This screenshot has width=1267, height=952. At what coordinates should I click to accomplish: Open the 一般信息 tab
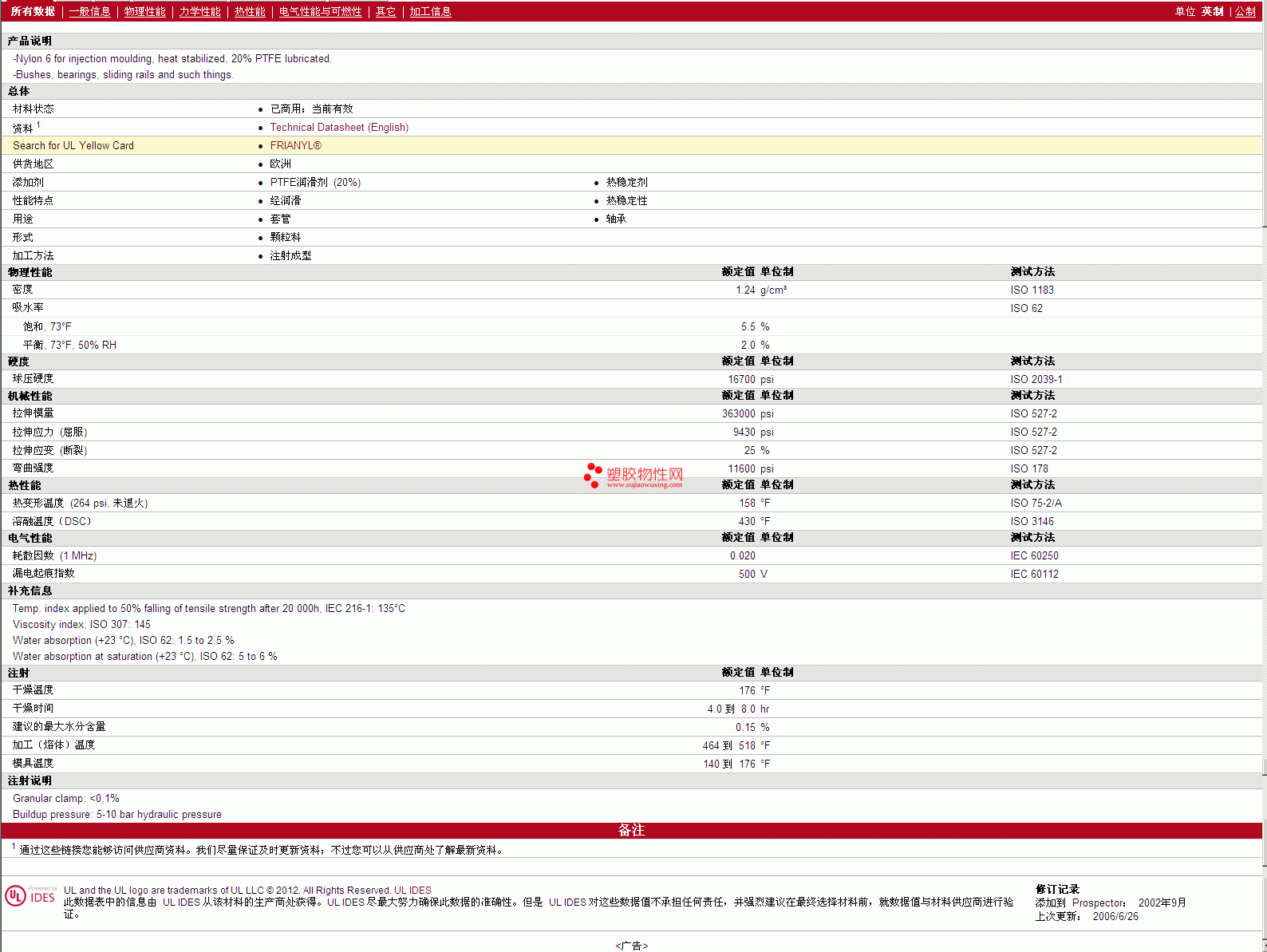pos(89,12)
